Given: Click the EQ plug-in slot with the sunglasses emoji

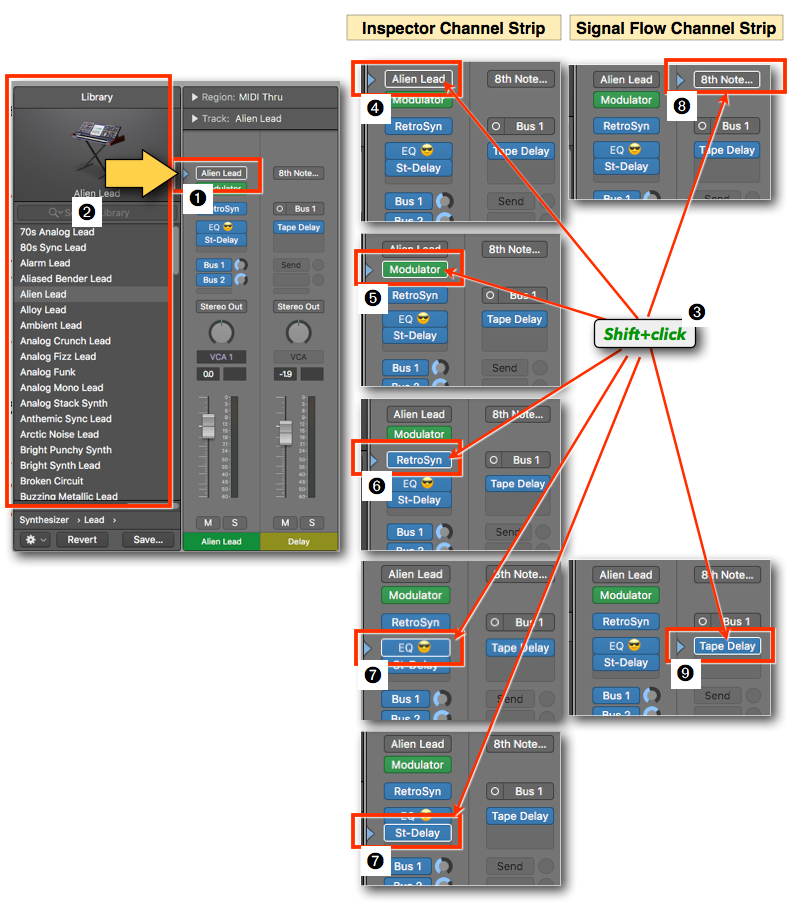Looking at the screenshot, I should pyautogui.click(x=221, y=227).
